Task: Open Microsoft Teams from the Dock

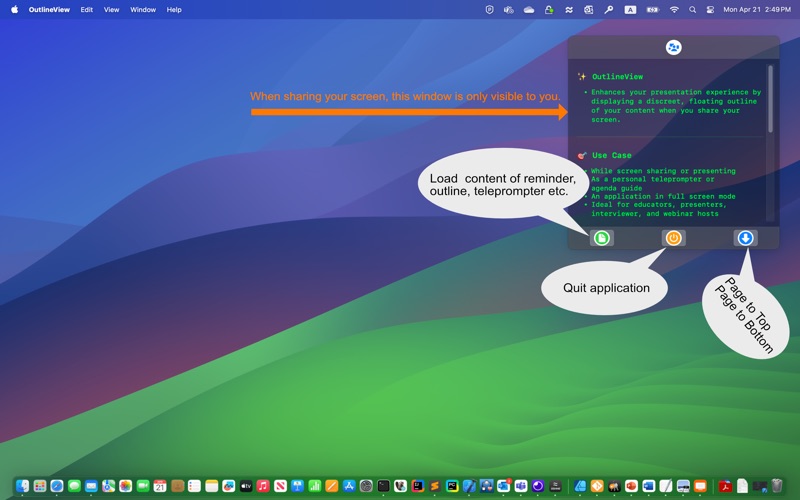Action: pyautogui.click(x=521, y=486)
